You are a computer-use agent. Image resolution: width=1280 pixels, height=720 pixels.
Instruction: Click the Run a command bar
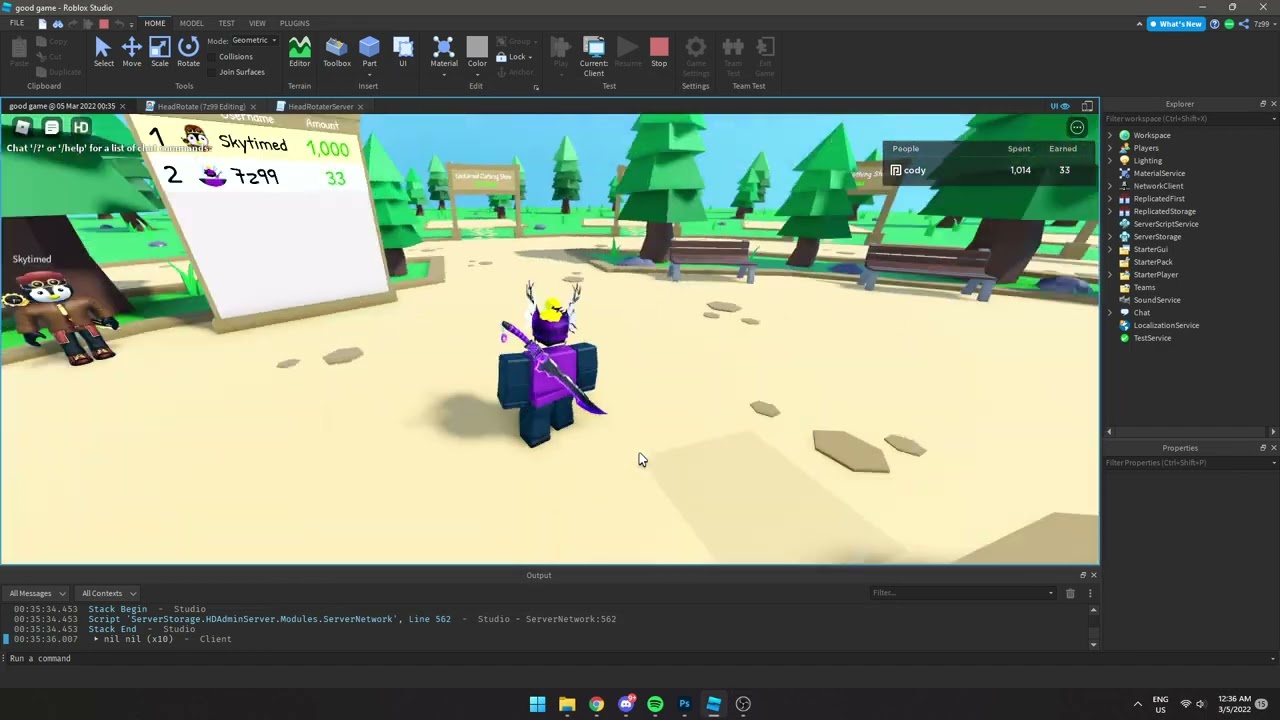640,658
